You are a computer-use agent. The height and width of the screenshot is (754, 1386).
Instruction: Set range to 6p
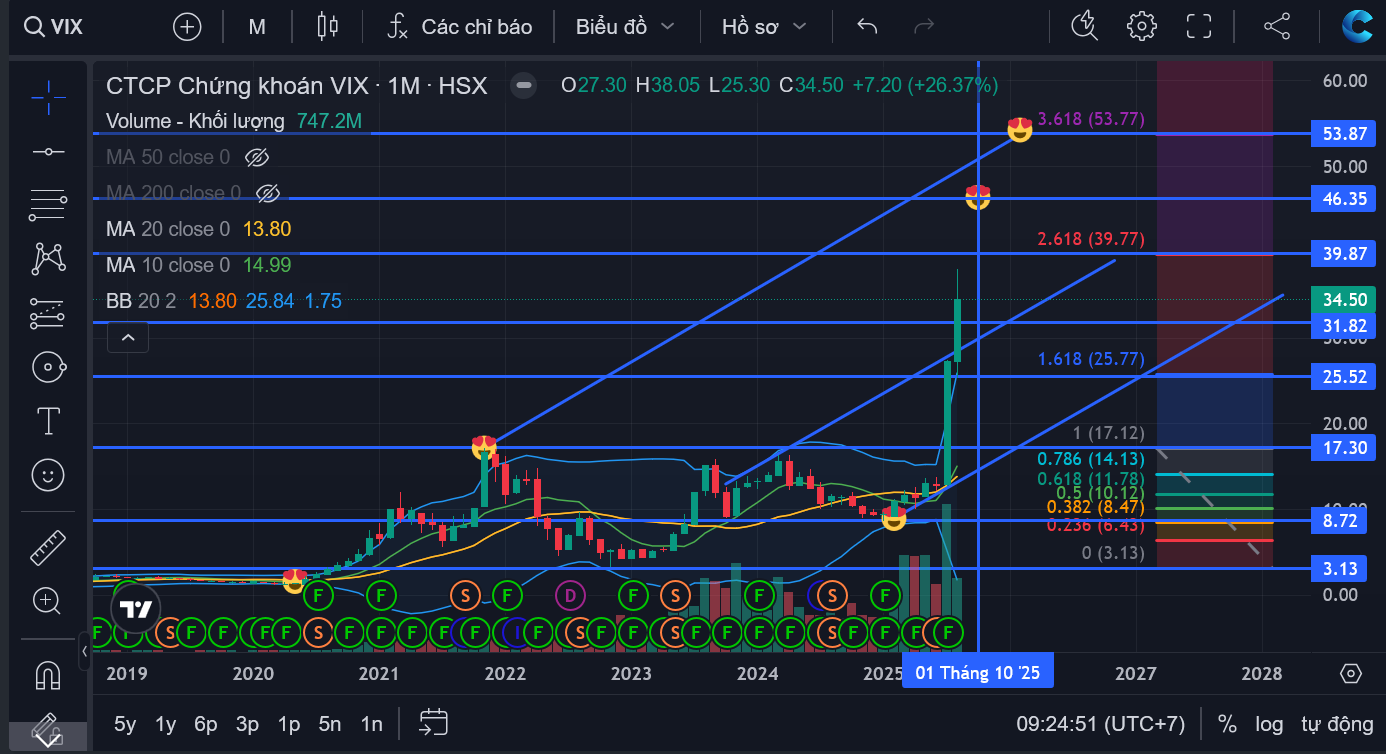coord(206,724)
